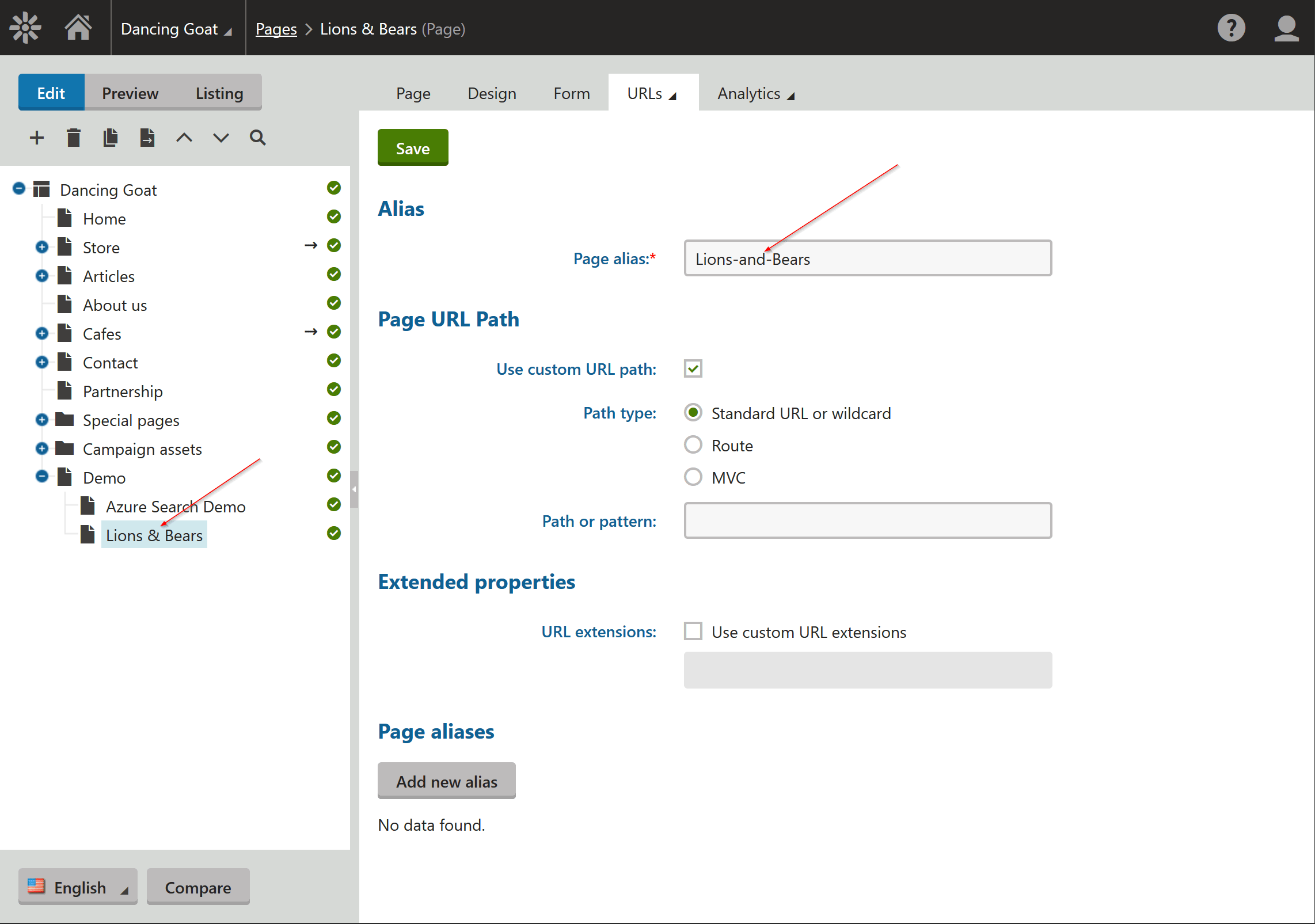Click the published status icon for Demo
The height and width of the screenshot is (924, 1315).
point(334,476)
